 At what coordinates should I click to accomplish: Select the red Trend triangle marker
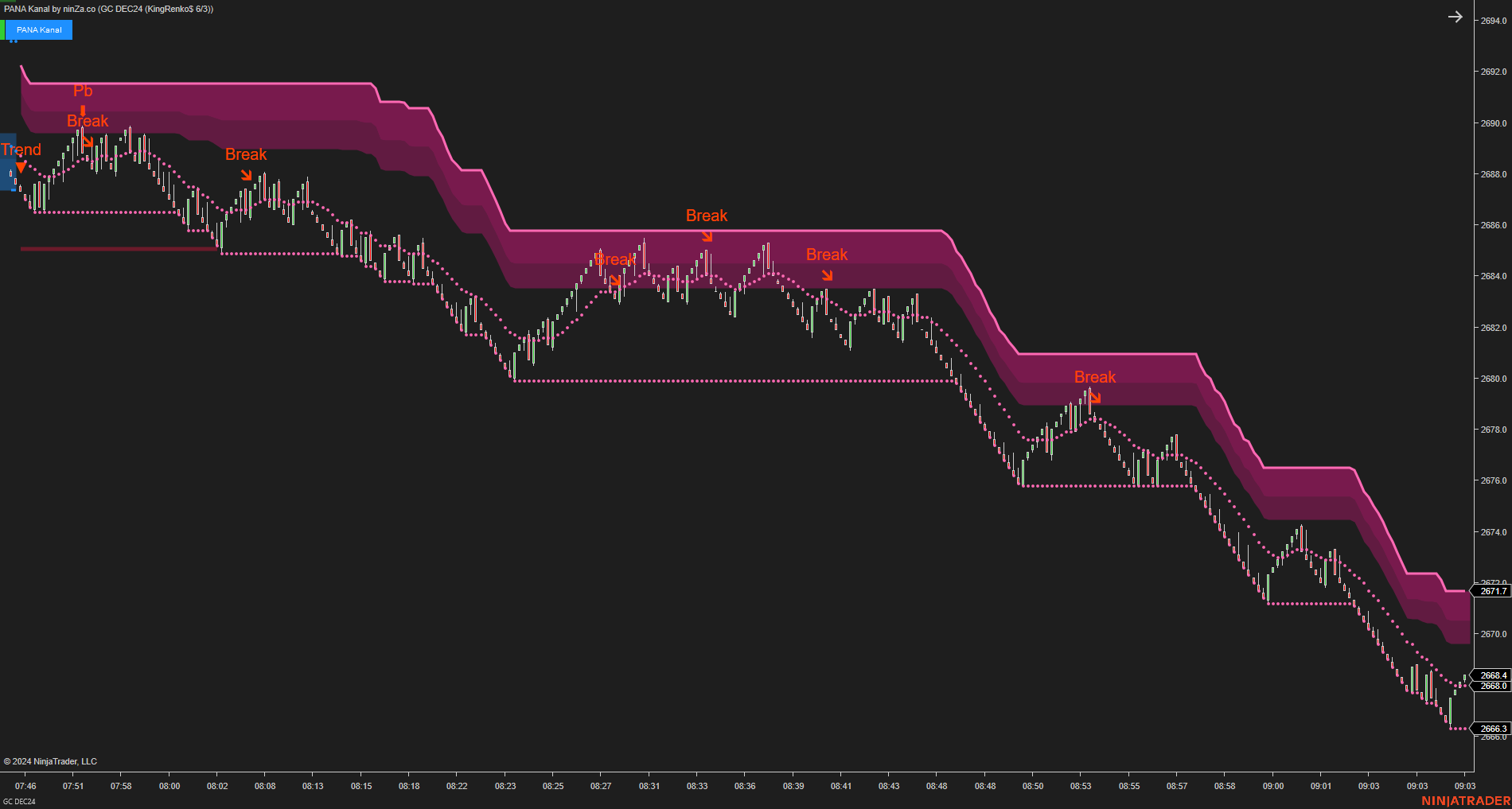[20, 169]
